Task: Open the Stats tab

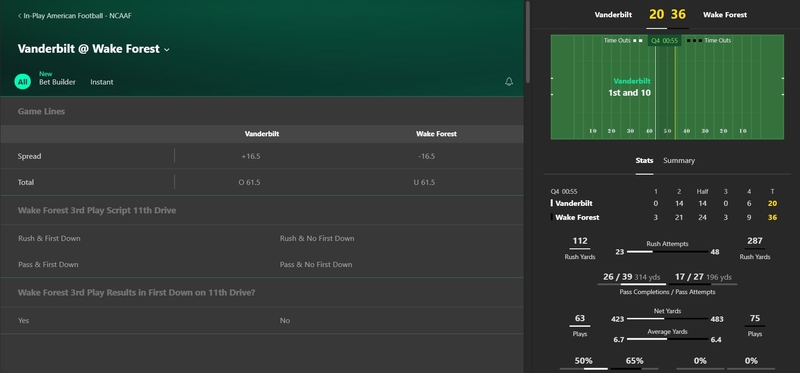Action: pyautogui.click(x=644, y=161)
